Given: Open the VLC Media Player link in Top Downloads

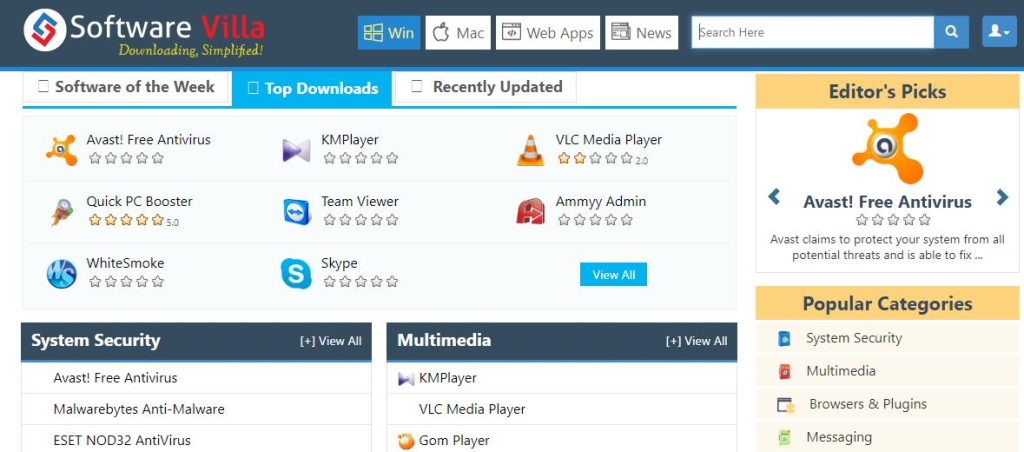Looking at the screenshot, I should pyautogui.click(x=609, y=140).
